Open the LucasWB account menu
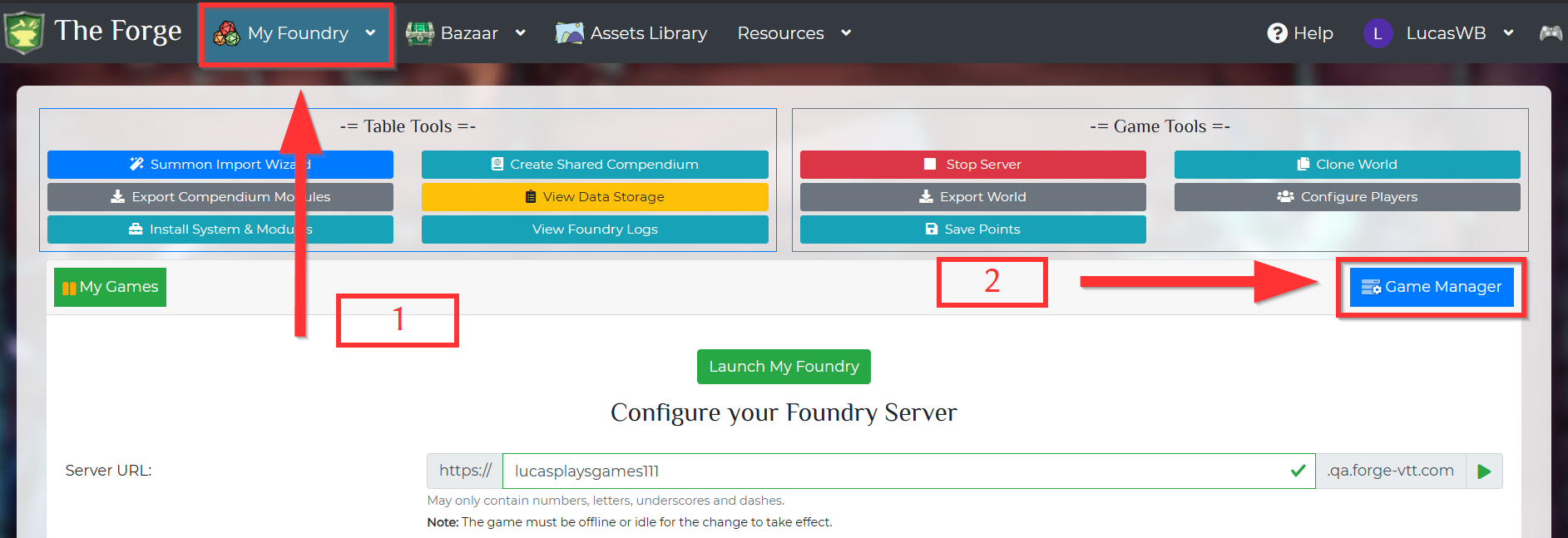This screenshot has width=1568, height=538. 1438,33
